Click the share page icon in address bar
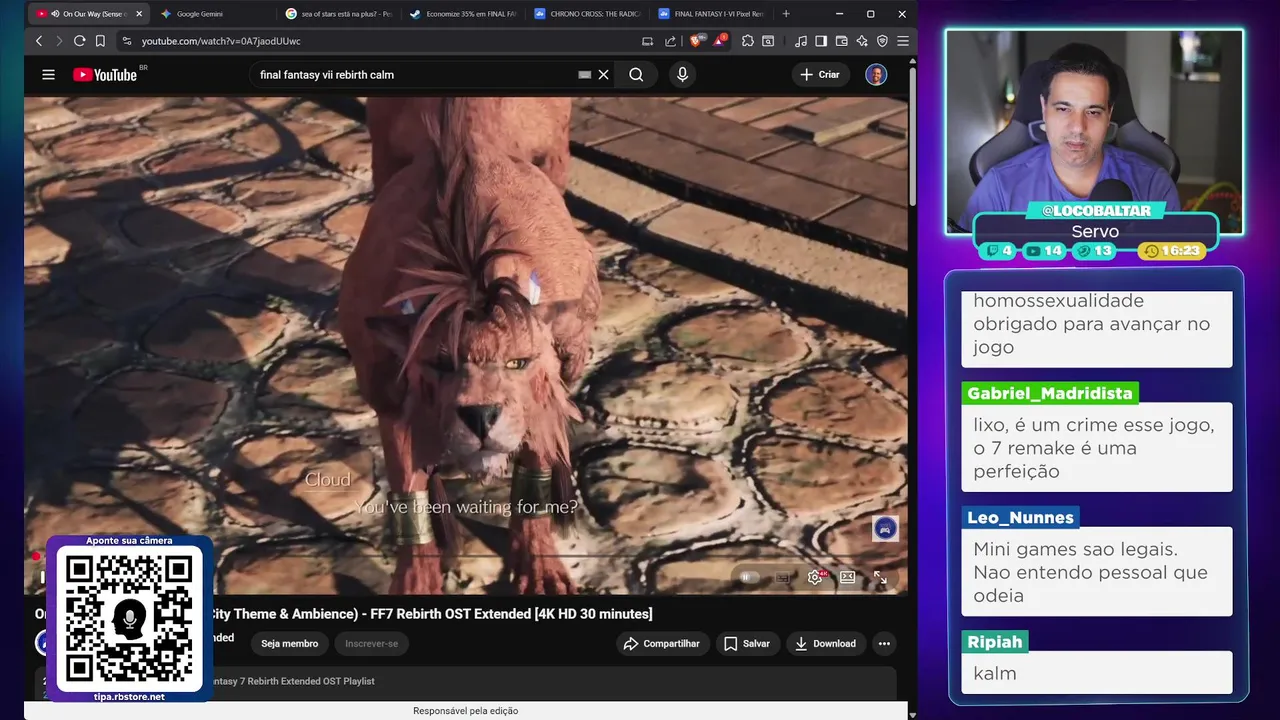1280x720 pixels. click(x=670, y=41)
